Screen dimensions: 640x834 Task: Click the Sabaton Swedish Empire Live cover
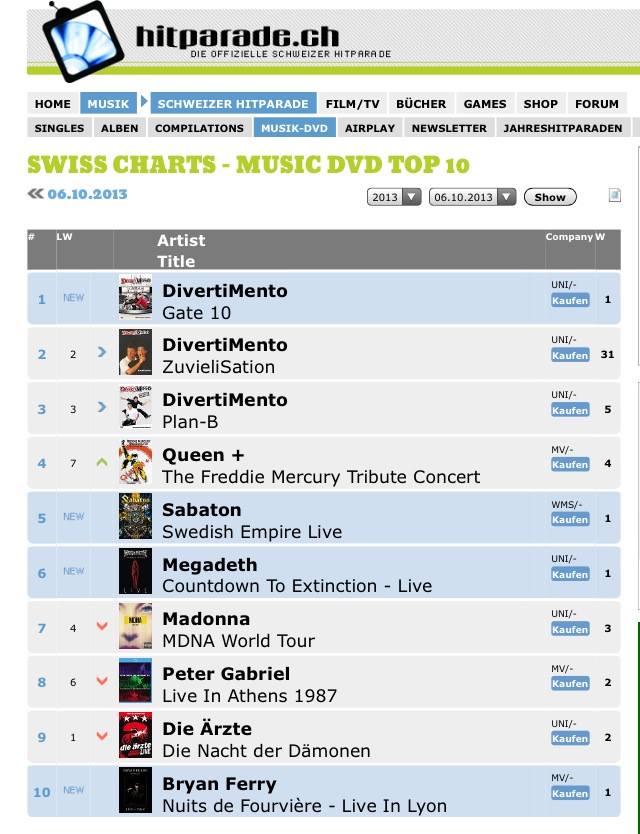pos(135,517)
